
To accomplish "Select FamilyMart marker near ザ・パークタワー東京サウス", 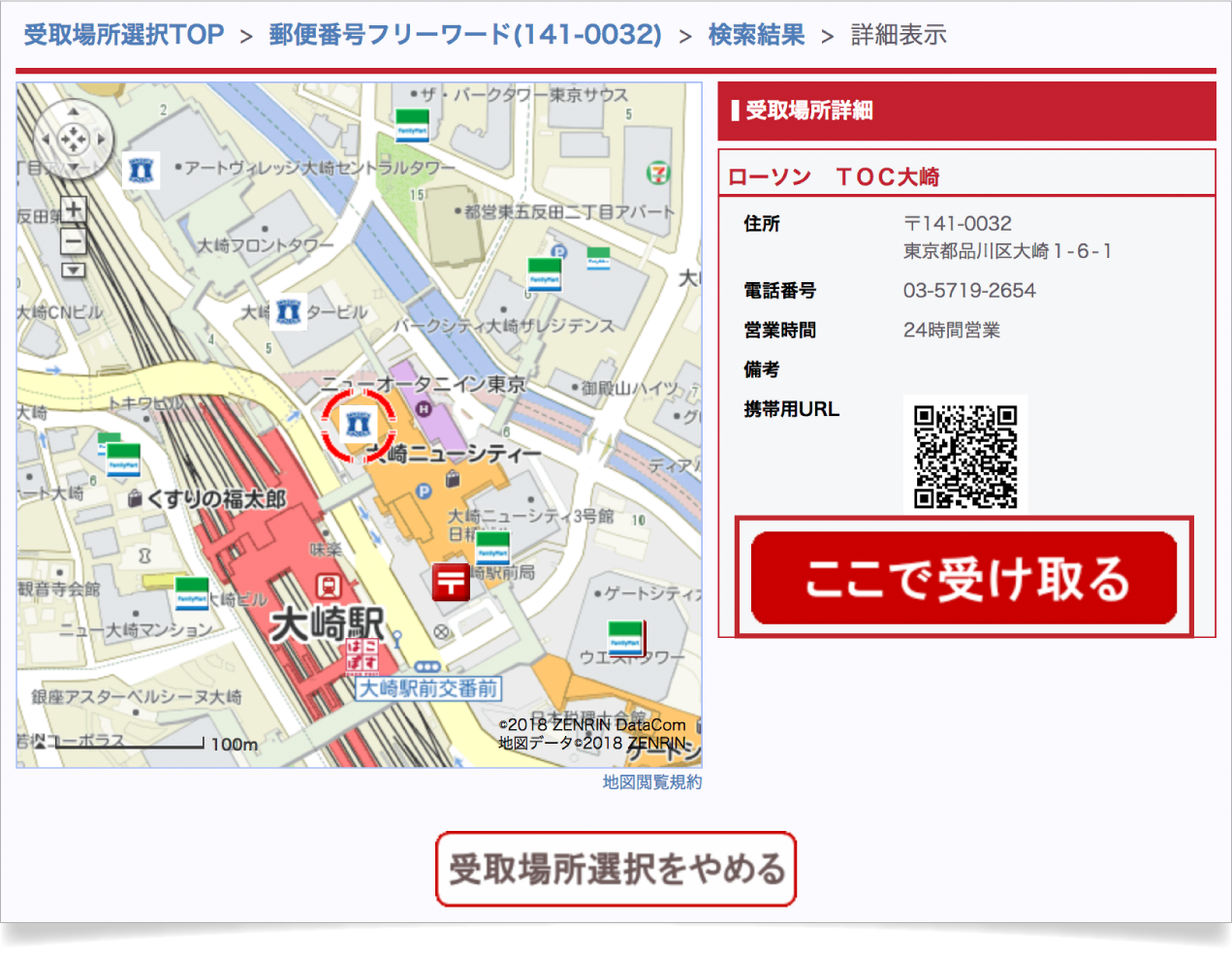I will click(x=413, y=125).
